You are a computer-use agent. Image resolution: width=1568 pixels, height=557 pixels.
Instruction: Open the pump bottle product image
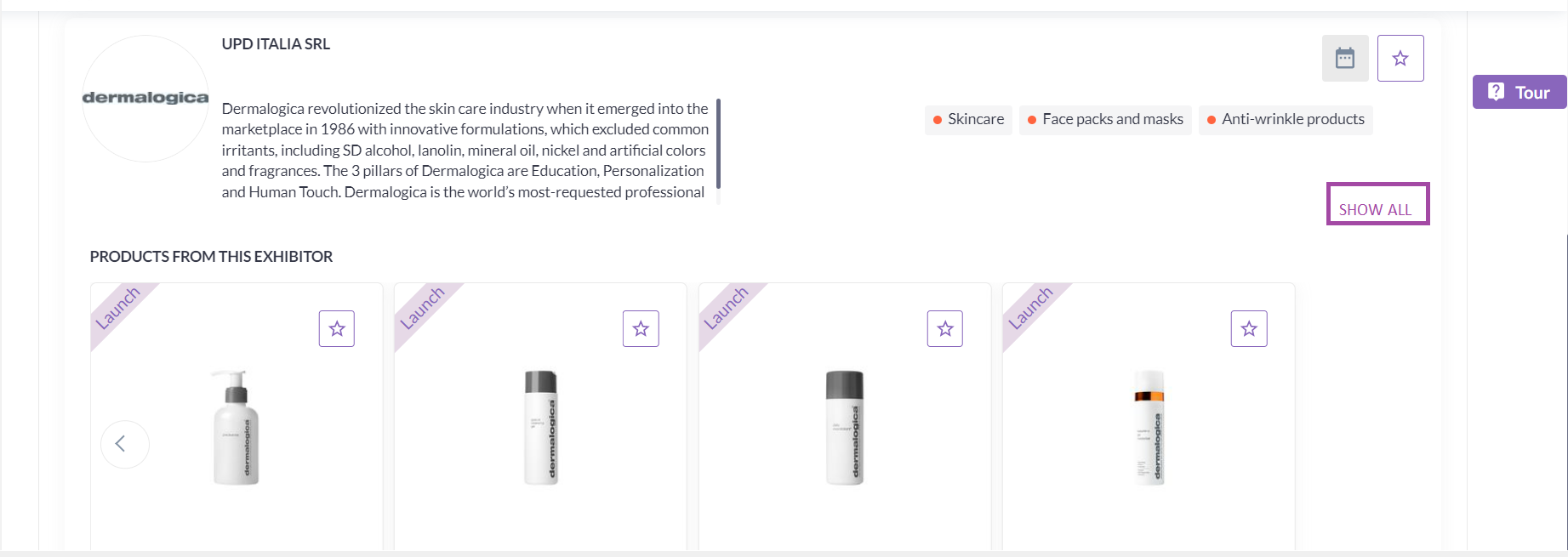pos(236,428)
